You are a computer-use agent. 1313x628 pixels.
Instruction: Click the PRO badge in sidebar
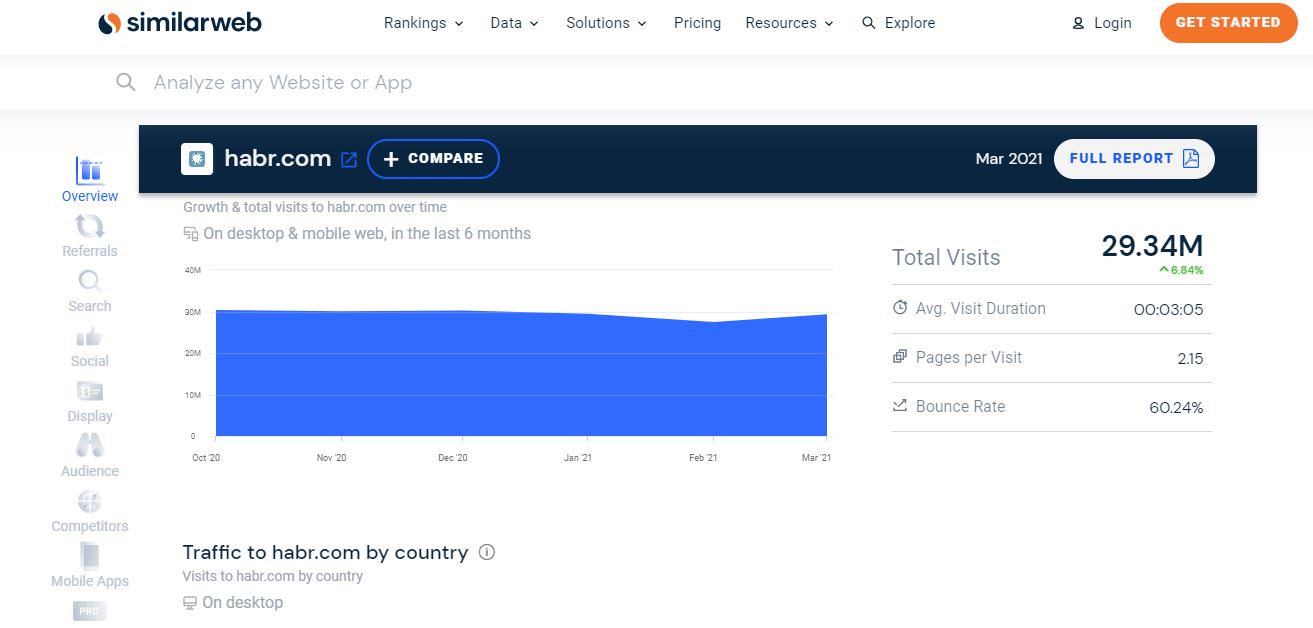[90, 611]
